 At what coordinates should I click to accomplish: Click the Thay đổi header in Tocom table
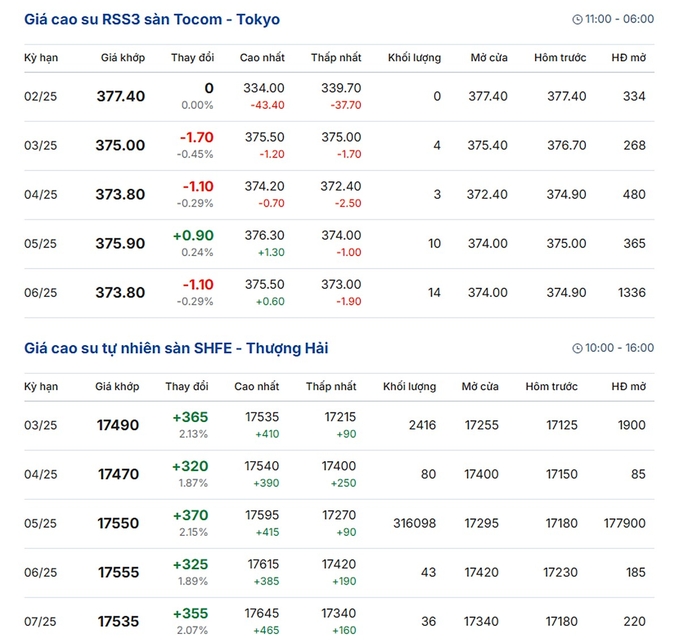[193, 58]
